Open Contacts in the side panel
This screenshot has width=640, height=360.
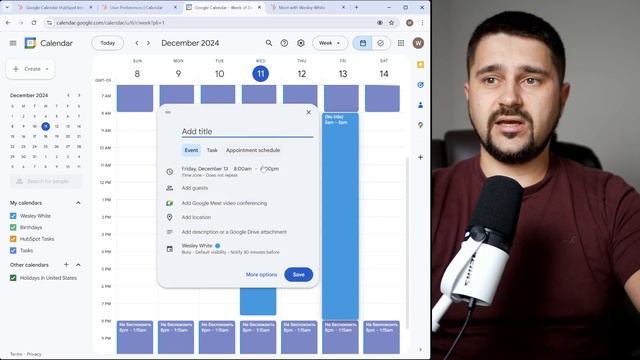pyautogui.click(x=420, y=105)
